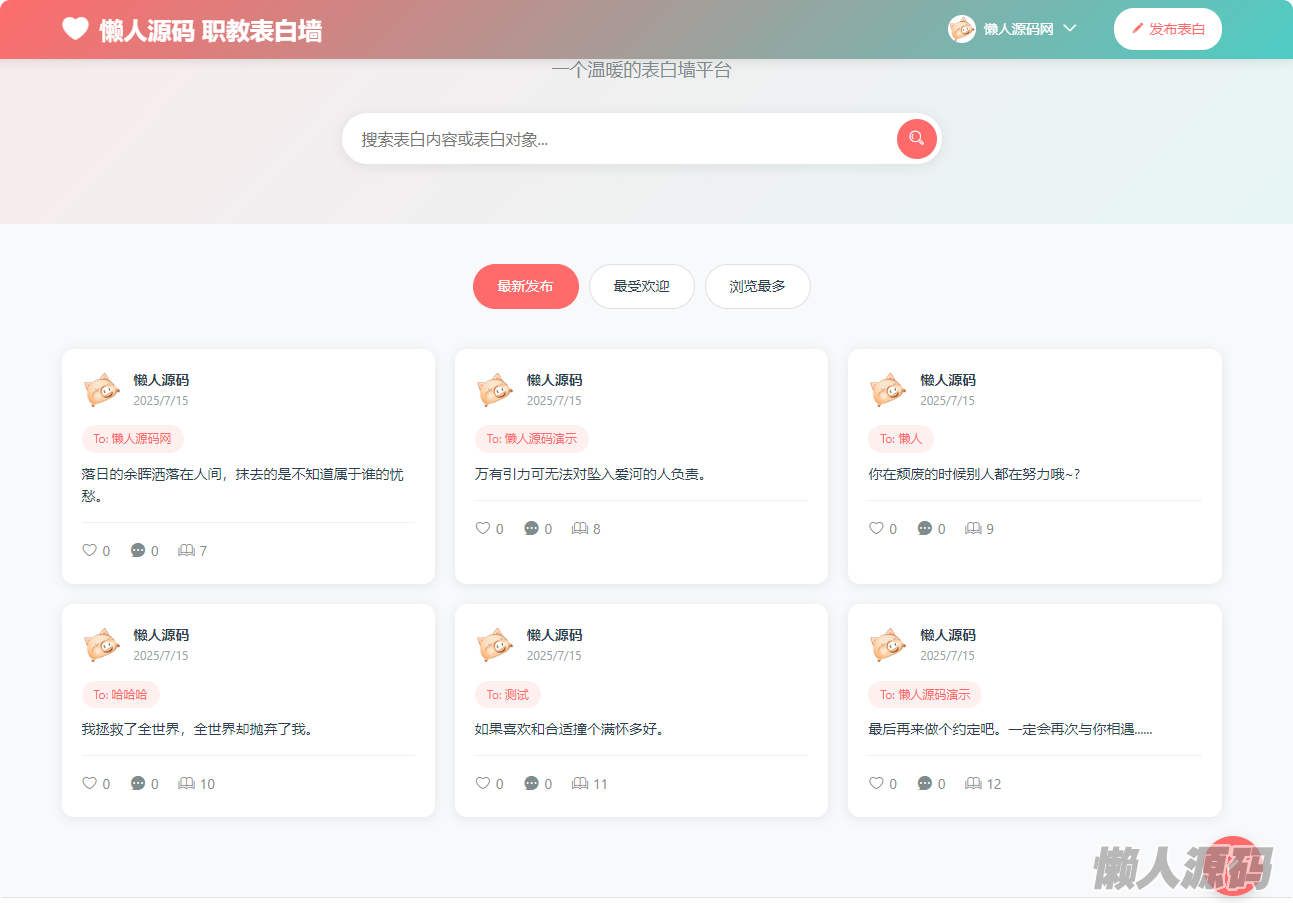Click the To: 测试 recipient tag

click(x=507, y=695)
